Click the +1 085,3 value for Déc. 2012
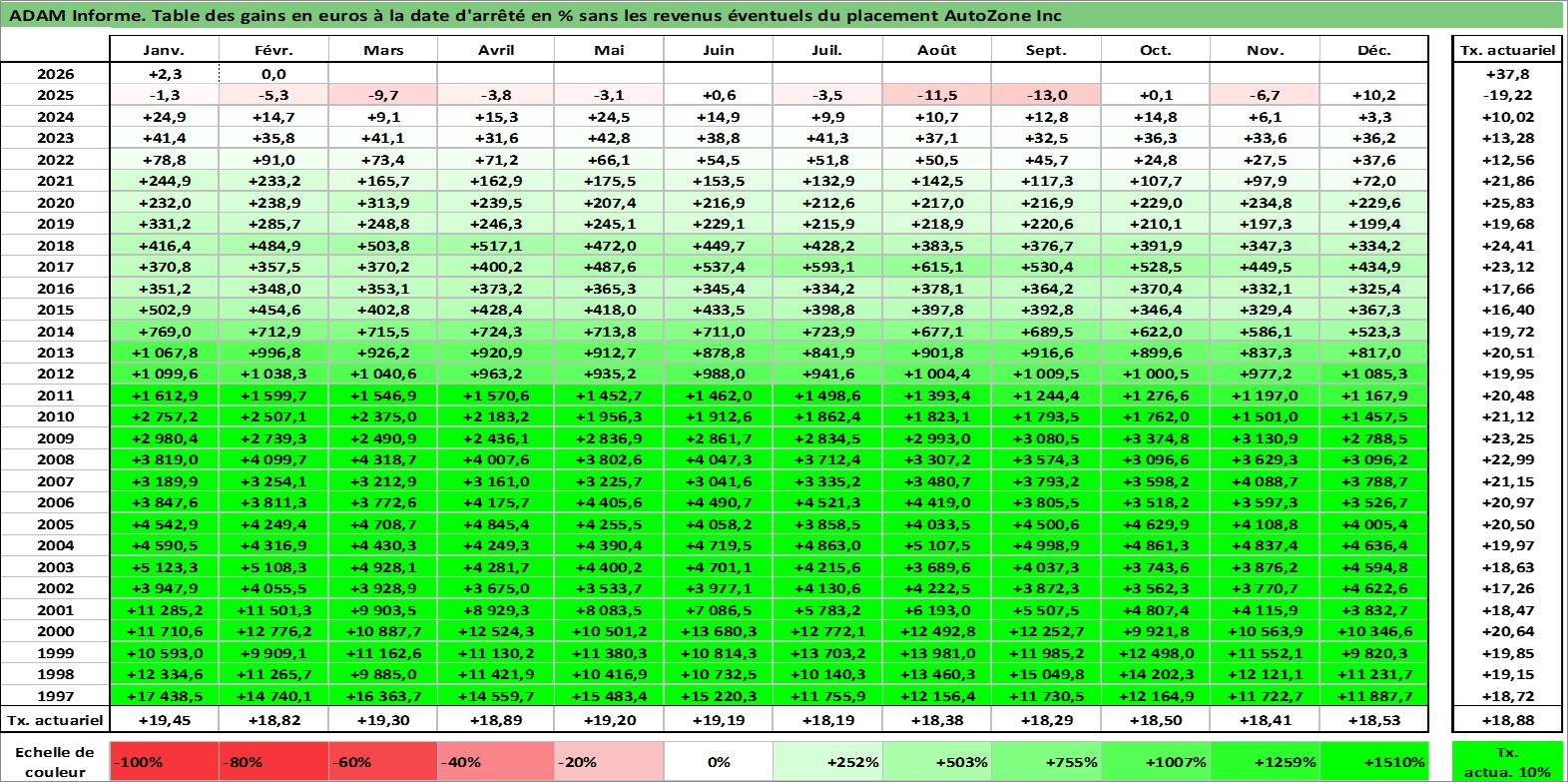 (1374, 374)
